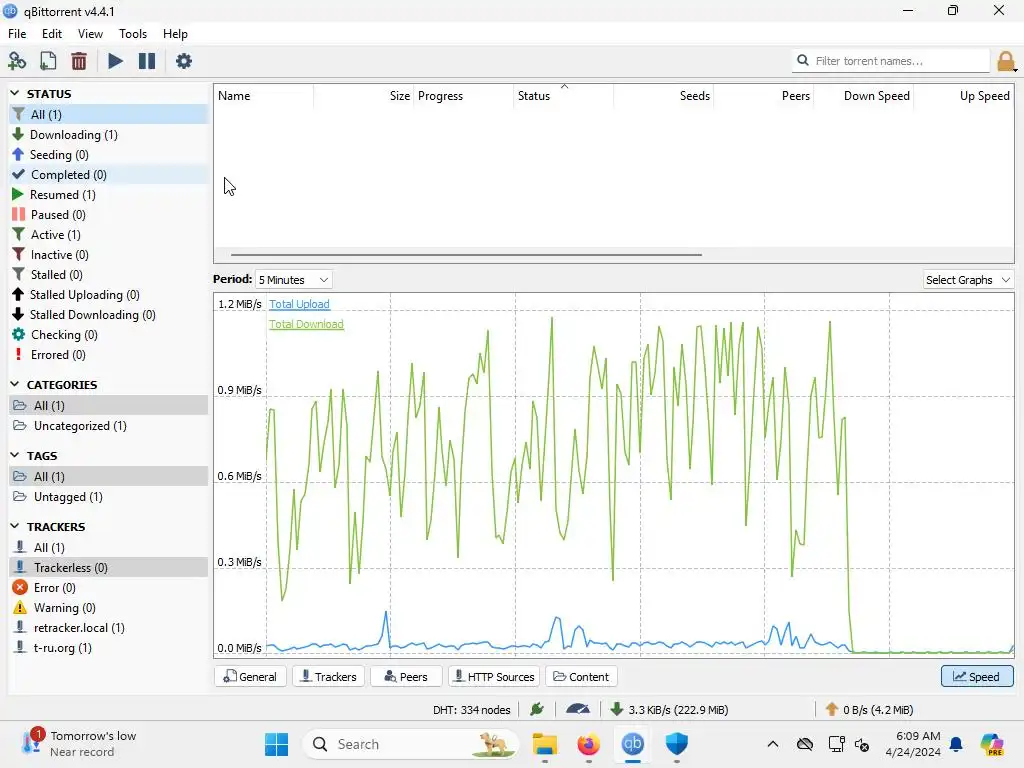Open Firefox from the taskbar
Screen dimensions: 1024x768
(x=588, y=744)
